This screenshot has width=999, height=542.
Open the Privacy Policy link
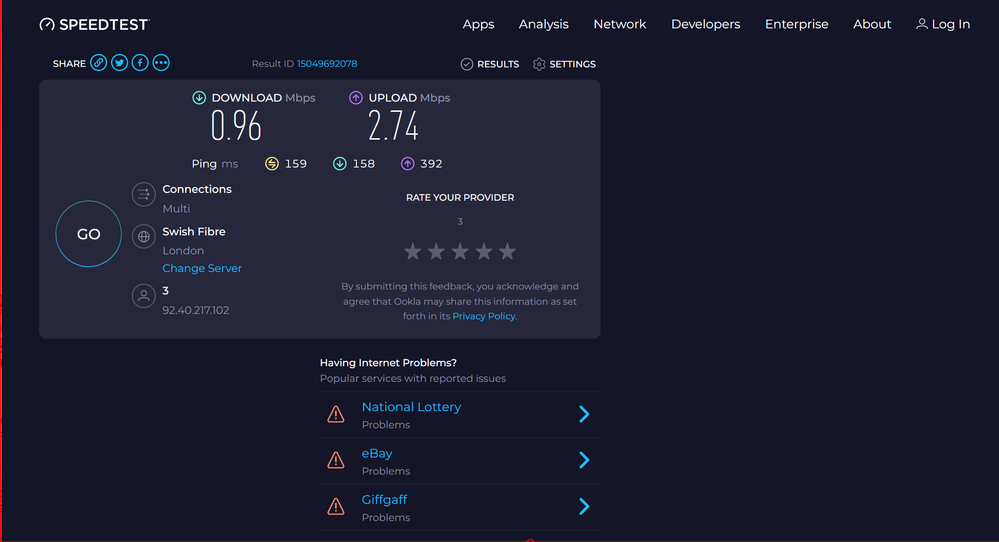484,316
